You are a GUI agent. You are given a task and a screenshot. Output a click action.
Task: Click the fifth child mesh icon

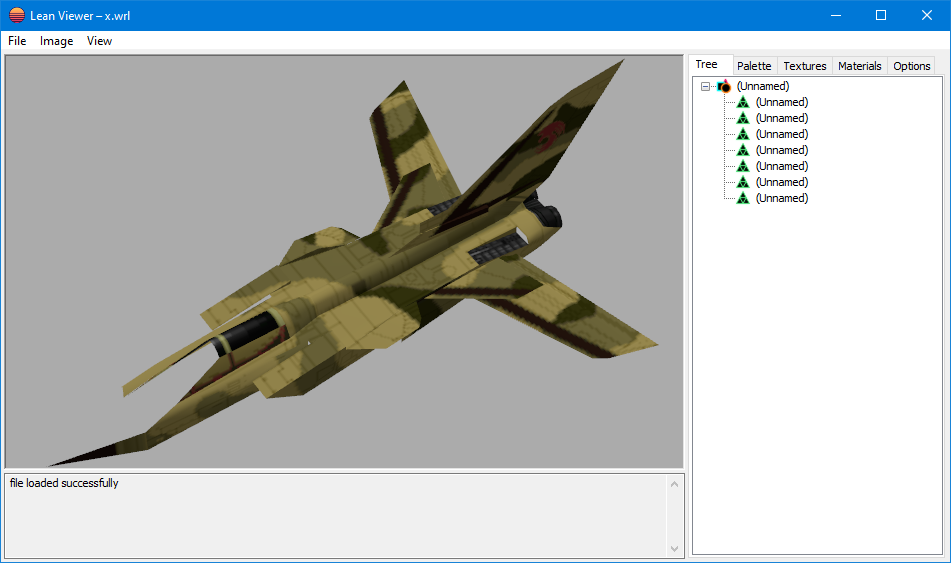743,166
